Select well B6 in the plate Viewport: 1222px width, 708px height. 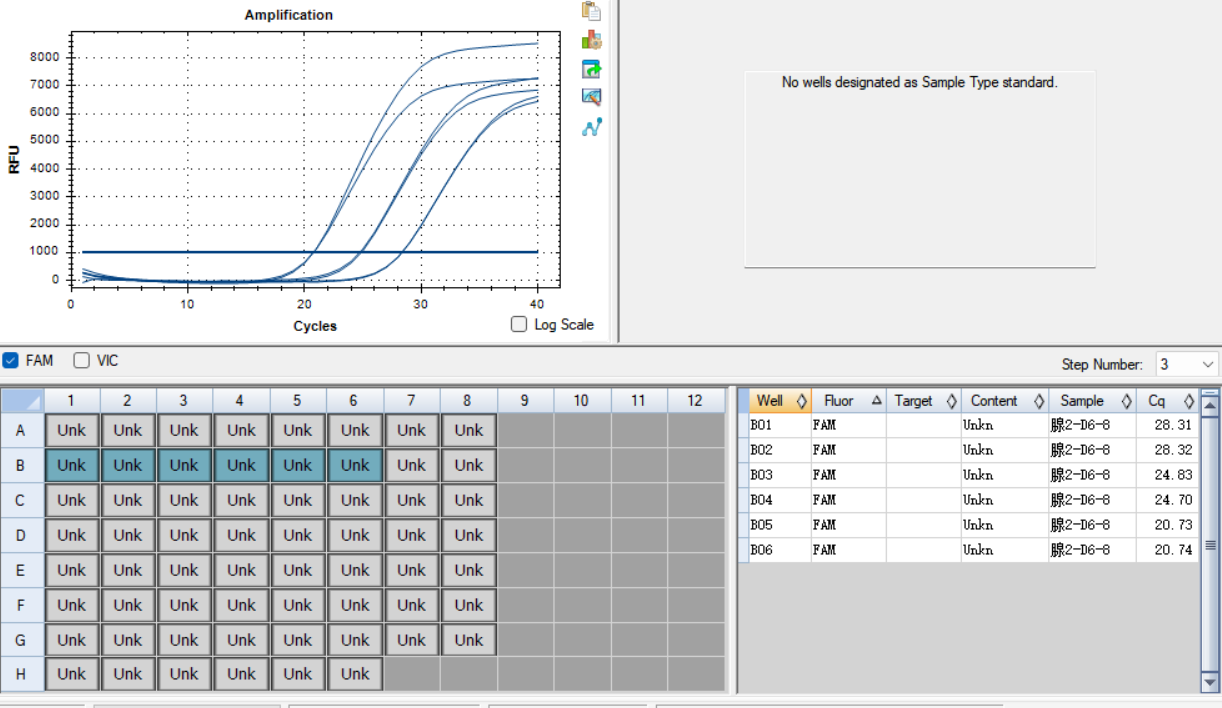click(x=355, y=465)
